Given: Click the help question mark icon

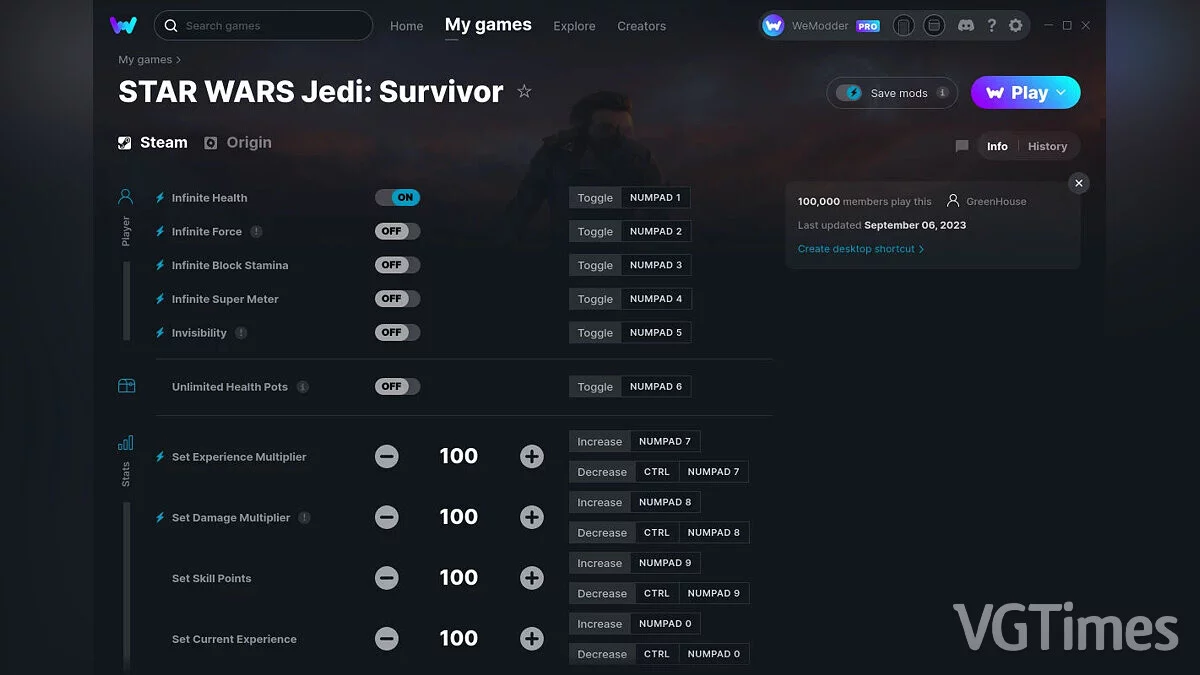Looking at the screenshot, I should [x=991, y=25].
